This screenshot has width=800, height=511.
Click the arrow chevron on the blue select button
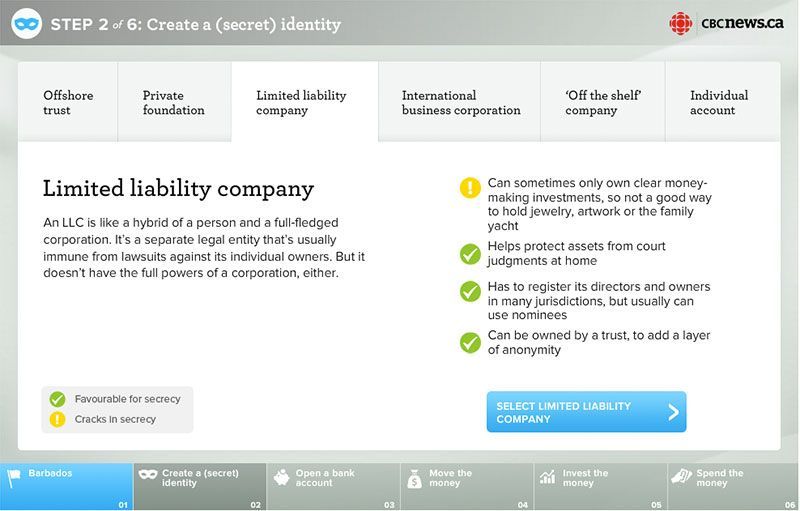pyautogui.click(x=673, y=412)
